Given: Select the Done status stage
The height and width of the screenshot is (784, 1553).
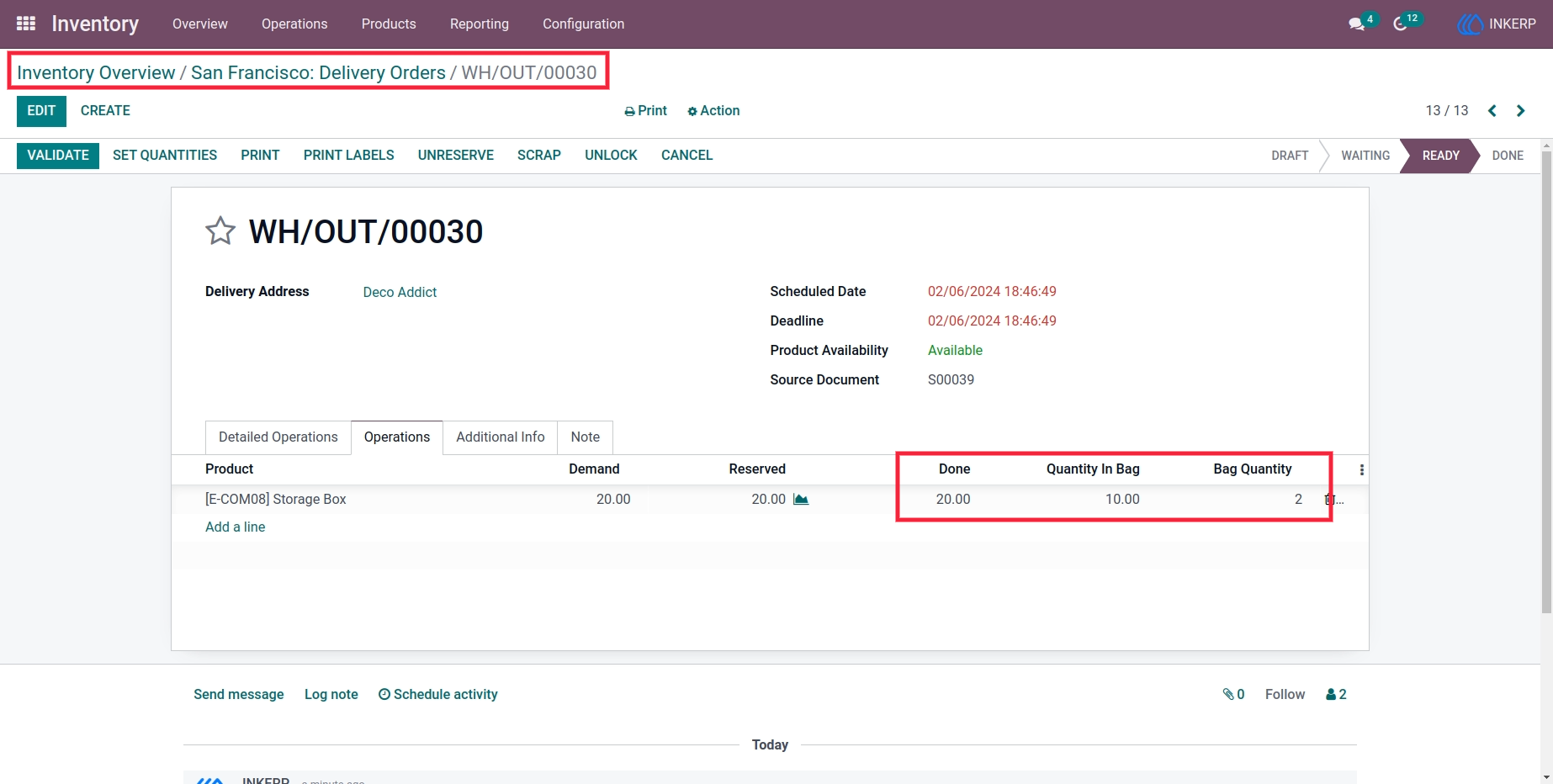Looking at the screenshot, I should click(1508, 156).
